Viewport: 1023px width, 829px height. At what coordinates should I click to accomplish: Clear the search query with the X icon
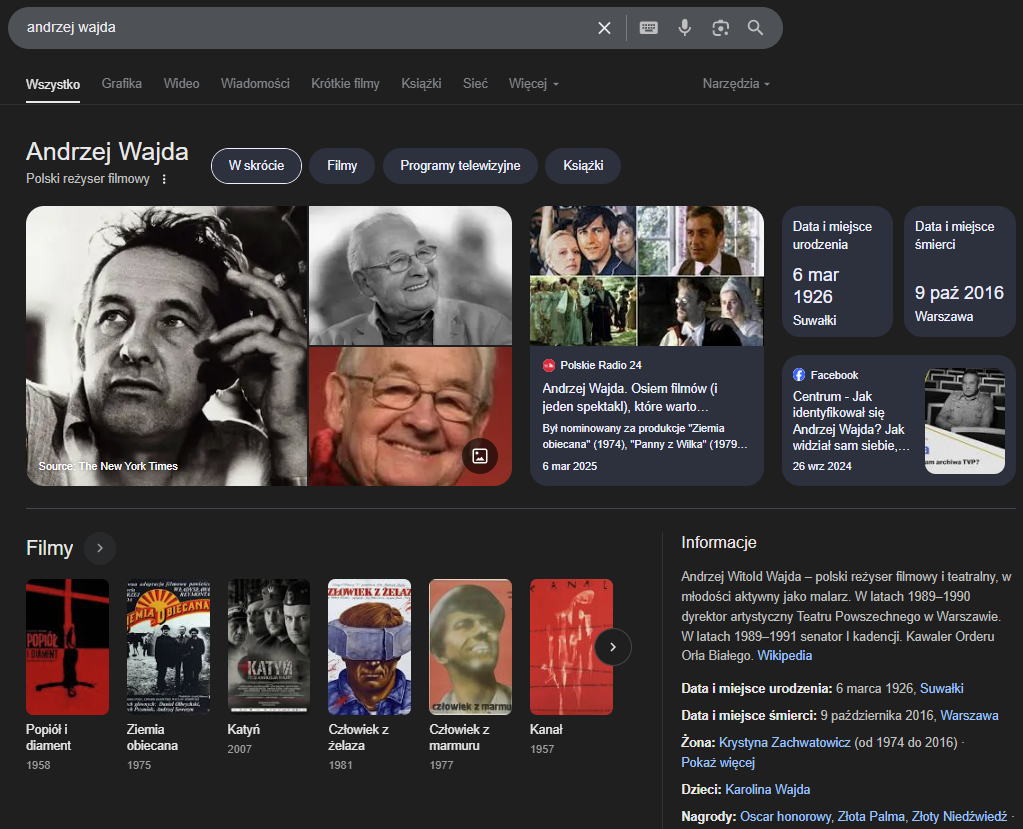(x=604, y=28)
